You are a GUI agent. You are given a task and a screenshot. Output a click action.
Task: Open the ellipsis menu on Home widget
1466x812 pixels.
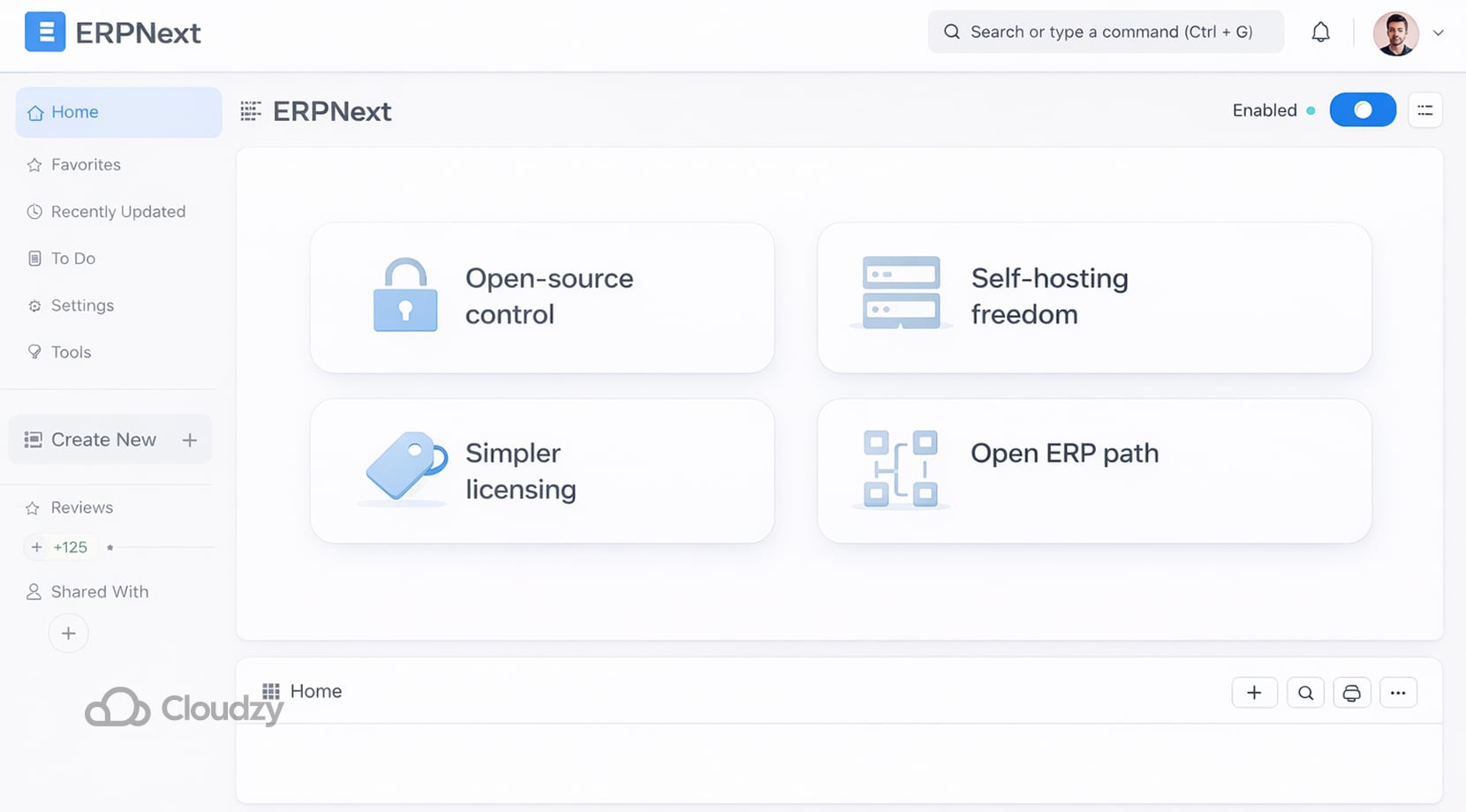pyautogui.click(x=1398, y=692)
